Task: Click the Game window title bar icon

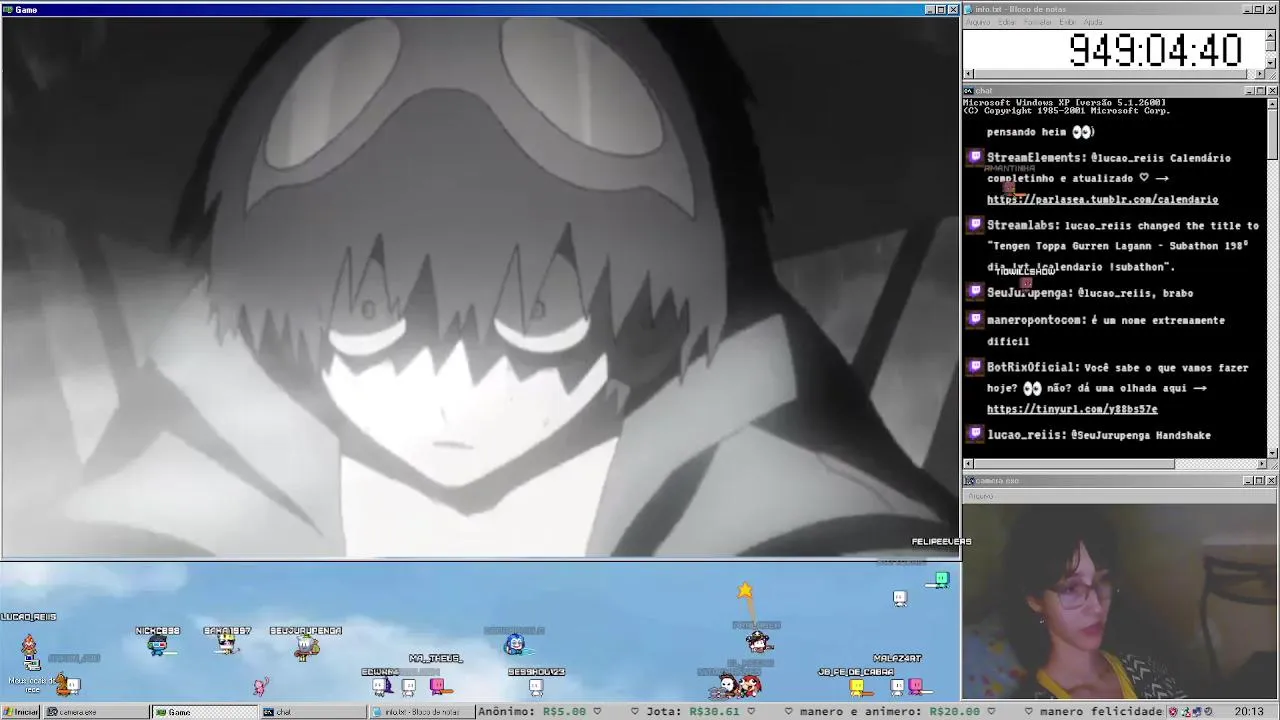Action: (7, 10)
